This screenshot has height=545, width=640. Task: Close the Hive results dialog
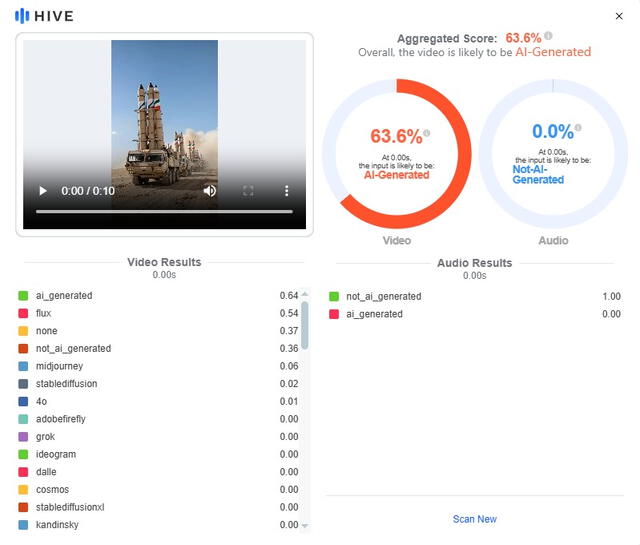[619, 16]
